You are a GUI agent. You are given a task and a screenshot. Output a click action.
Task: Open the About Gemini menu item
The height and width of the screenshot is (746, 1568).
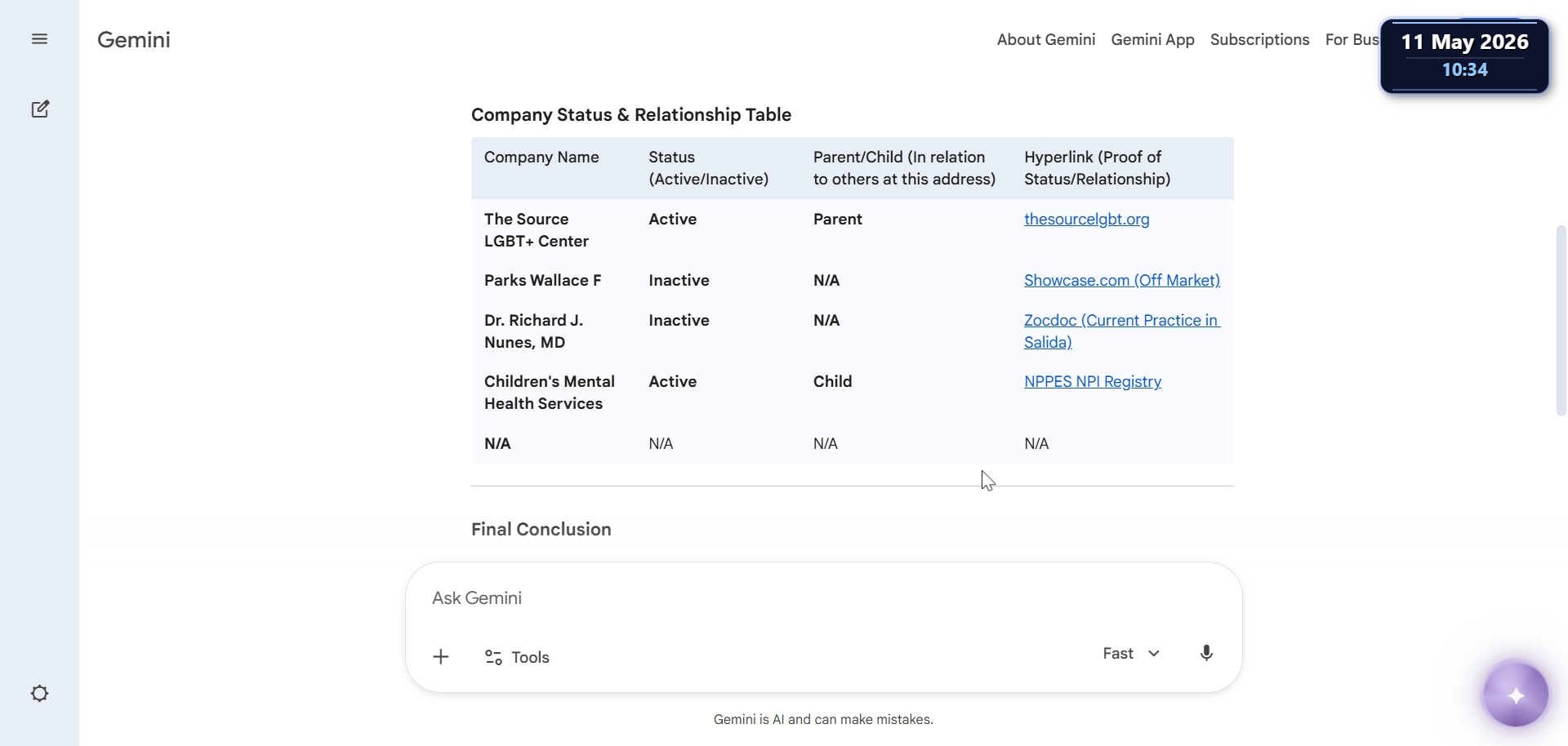pyautogui.click(x=1046, y=39)
